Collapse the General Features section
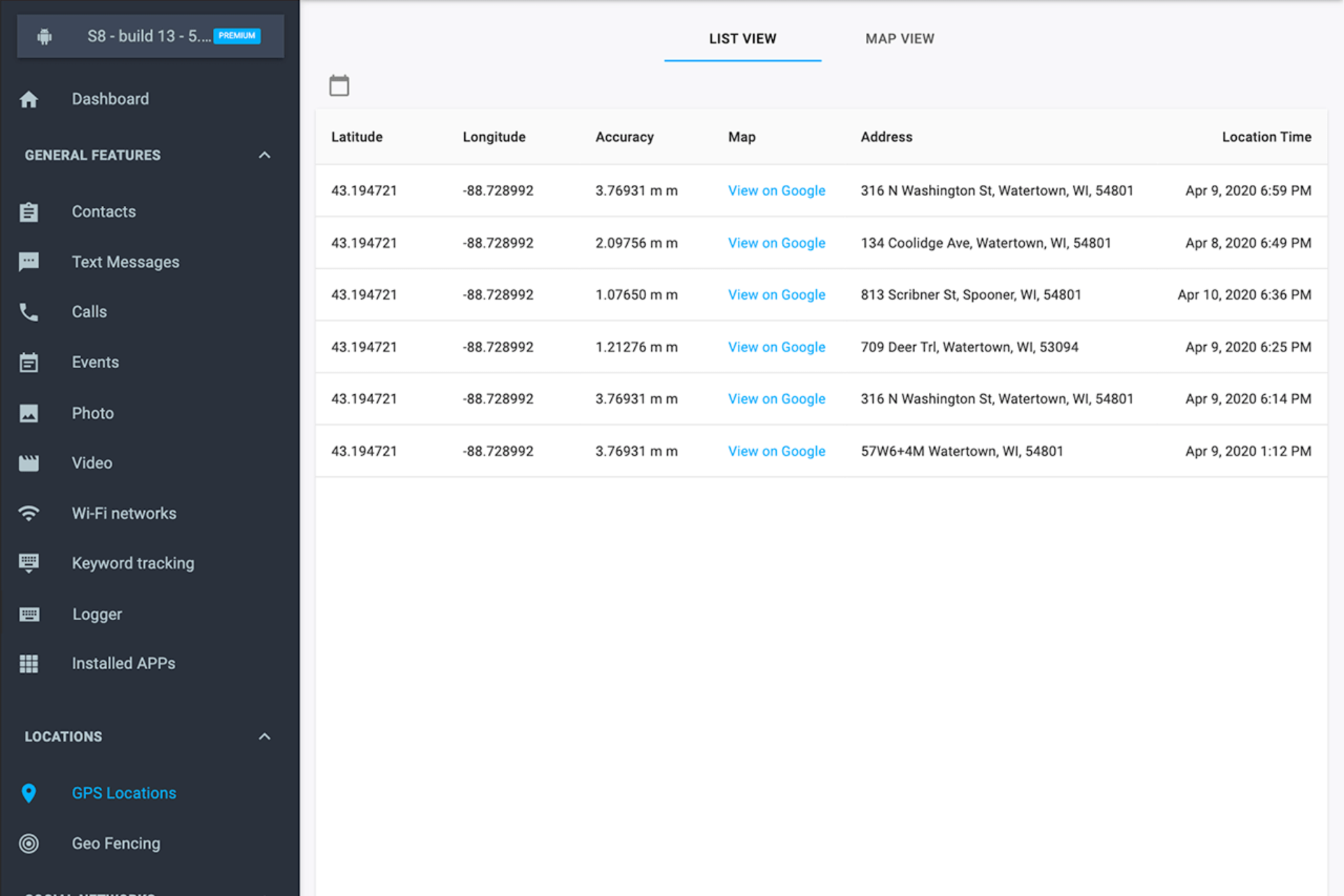The width and height of the screenshot is (1344, 896). (x=264, y=155)
